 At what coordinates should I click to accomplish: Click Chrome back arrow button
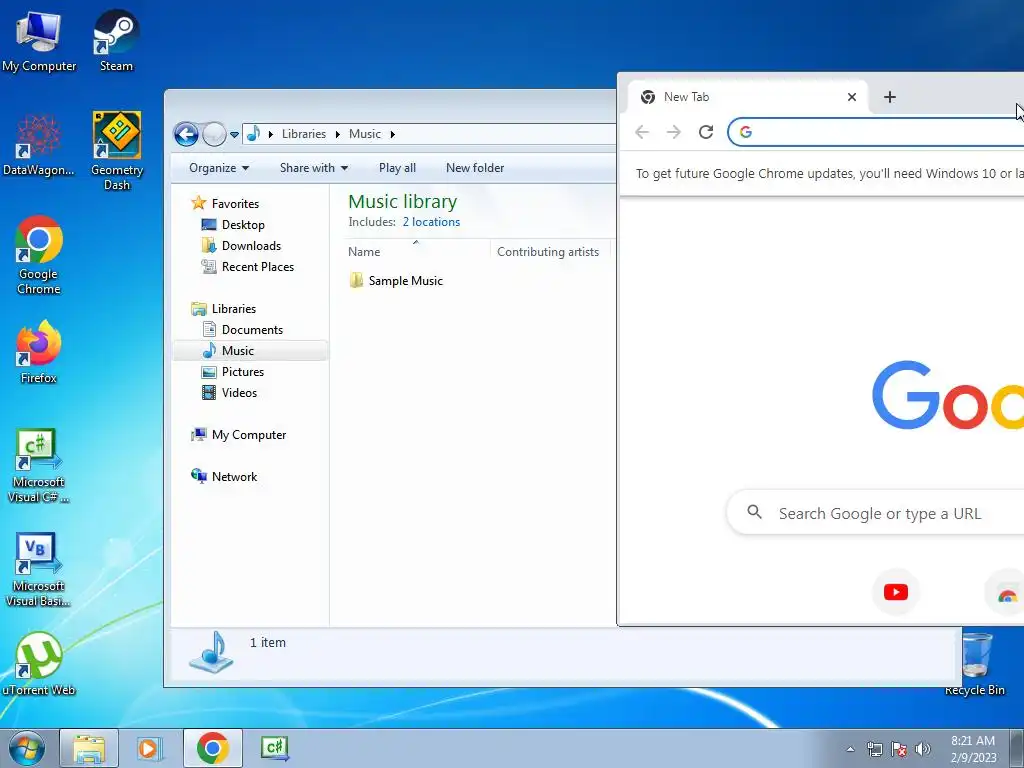[642, 132]
